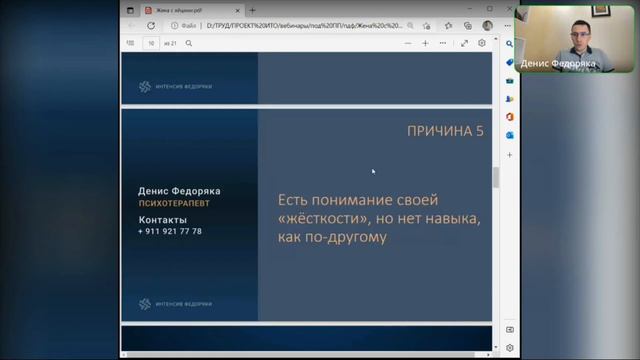Open PDF viewer settings gear

point(482,43)
